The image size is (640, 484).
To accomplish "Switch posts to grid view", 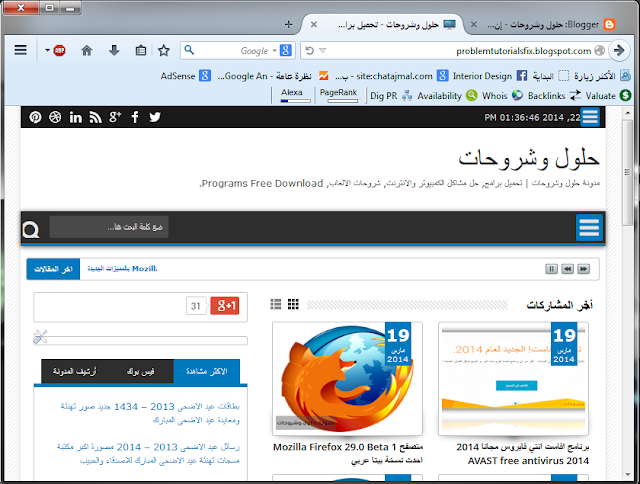I will [x=293, y=304].
